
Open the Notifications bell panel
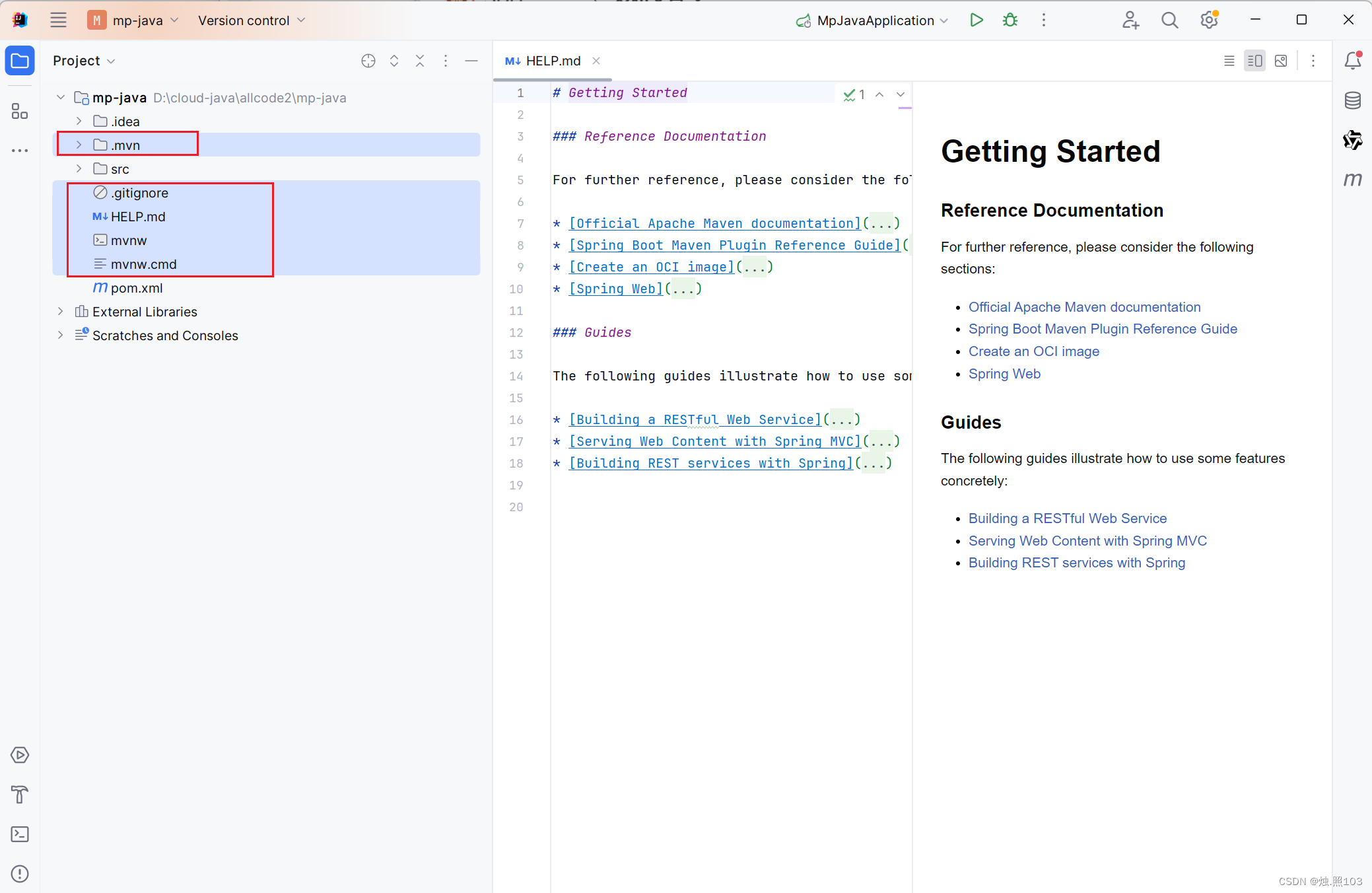tap(1352, 61)
